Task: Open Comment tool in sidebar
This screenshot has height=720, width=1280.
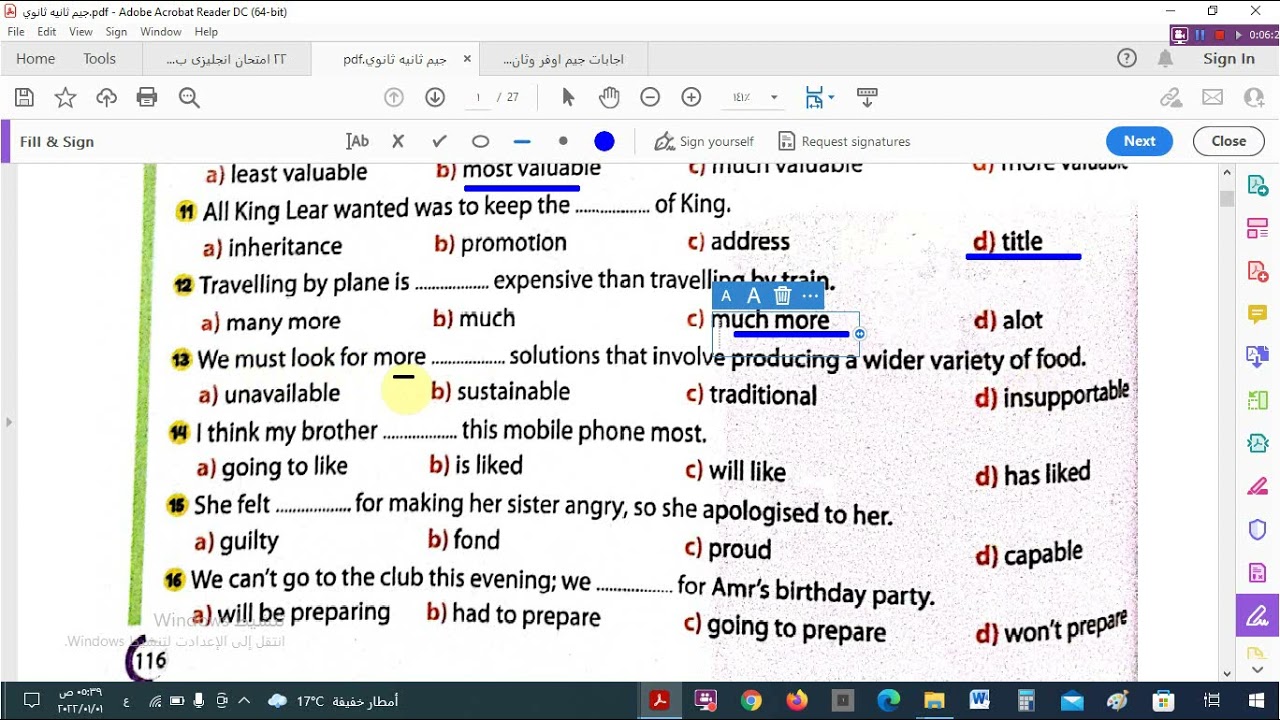Action: (x=1257, y=314)
